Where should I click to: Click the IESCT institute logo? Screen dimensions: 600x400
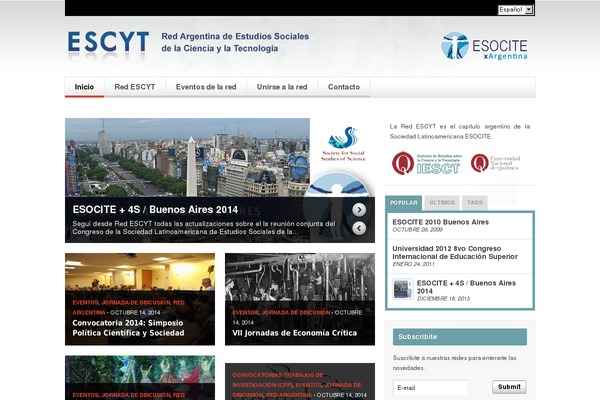427,163
